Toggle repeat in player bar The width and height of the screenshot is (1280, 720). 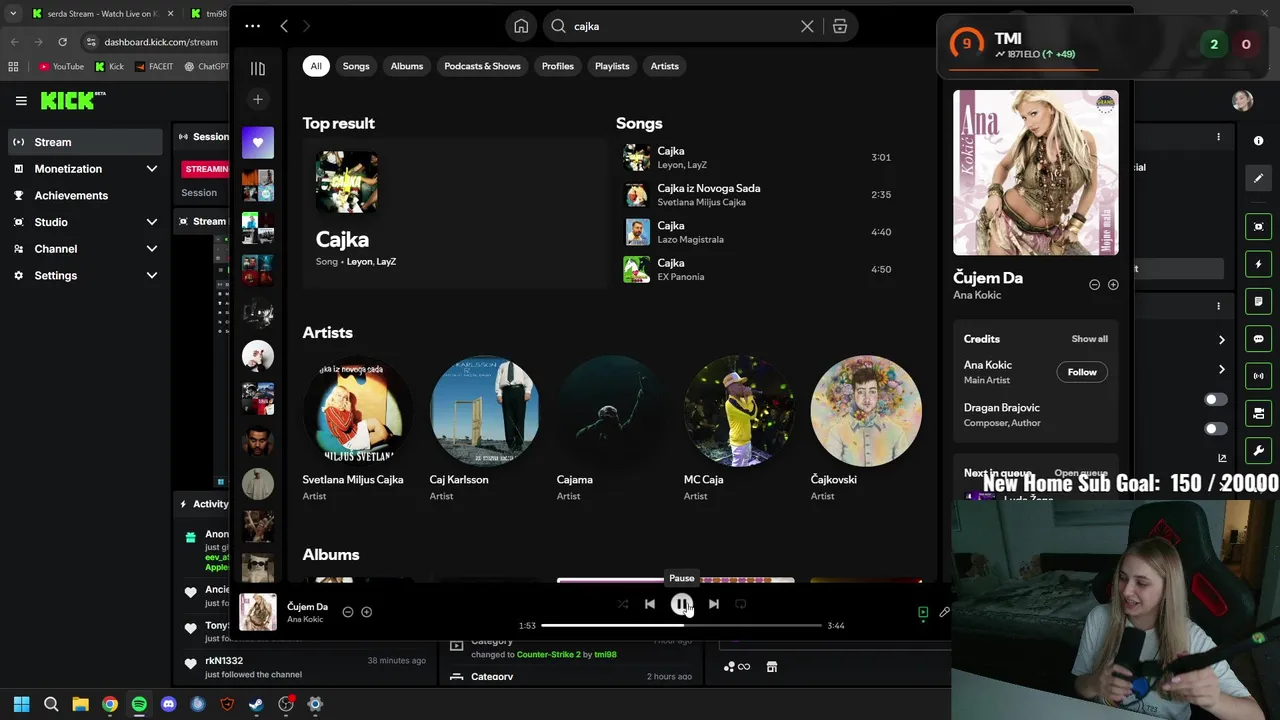[x=741, y=604]
